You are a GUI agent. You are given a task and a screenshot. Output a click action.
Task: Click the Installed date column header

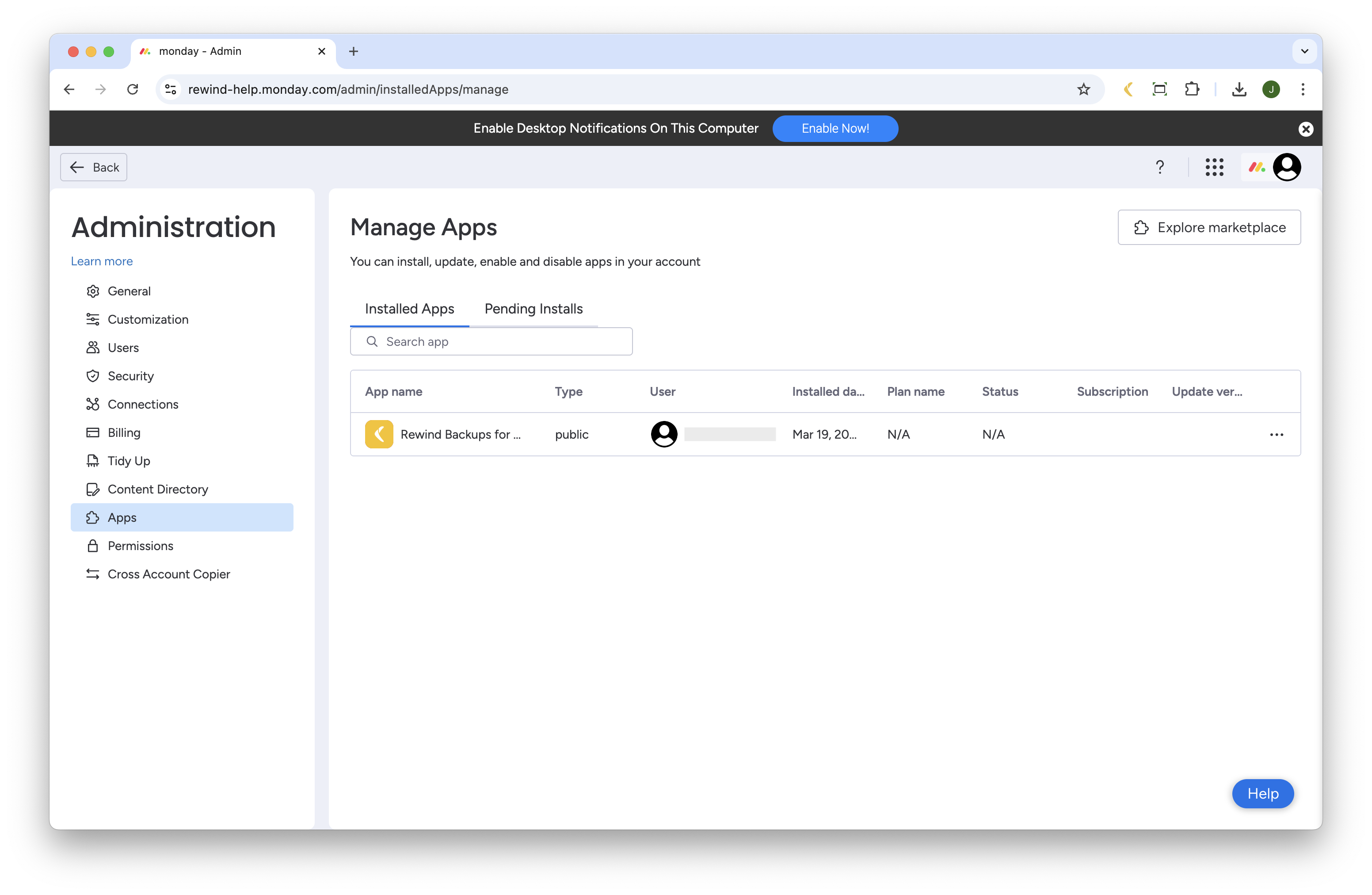tap(828, 392)
